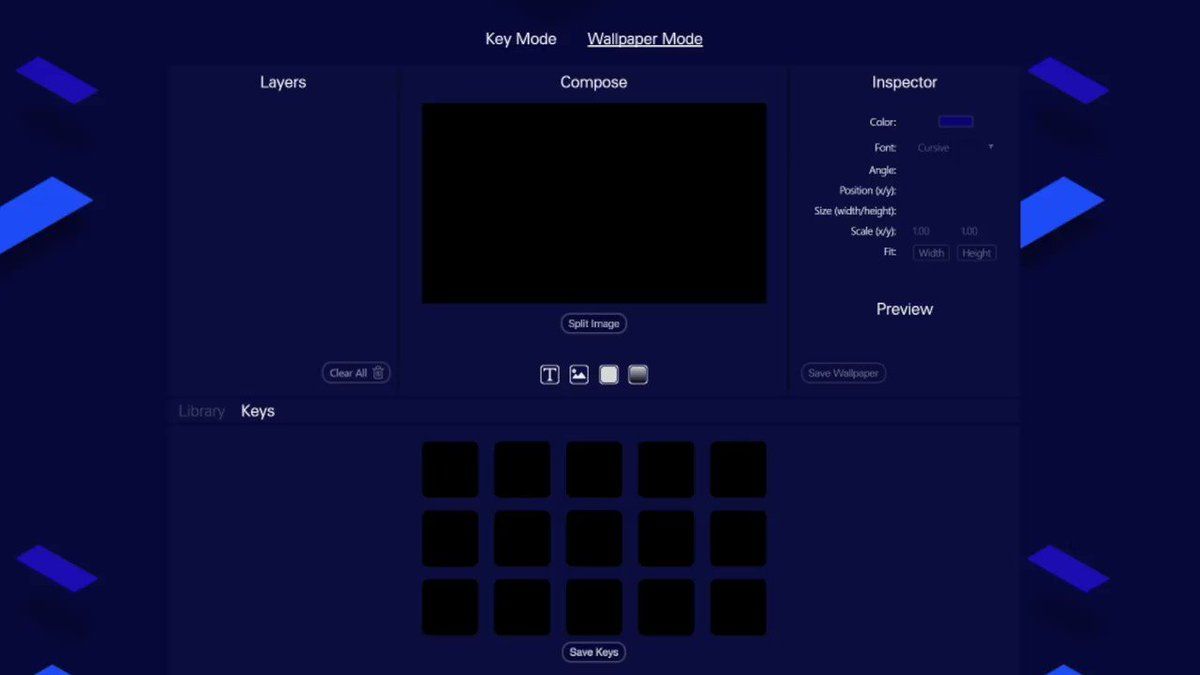
Task: Click the Save Keys button
Action: pos(594,652)
